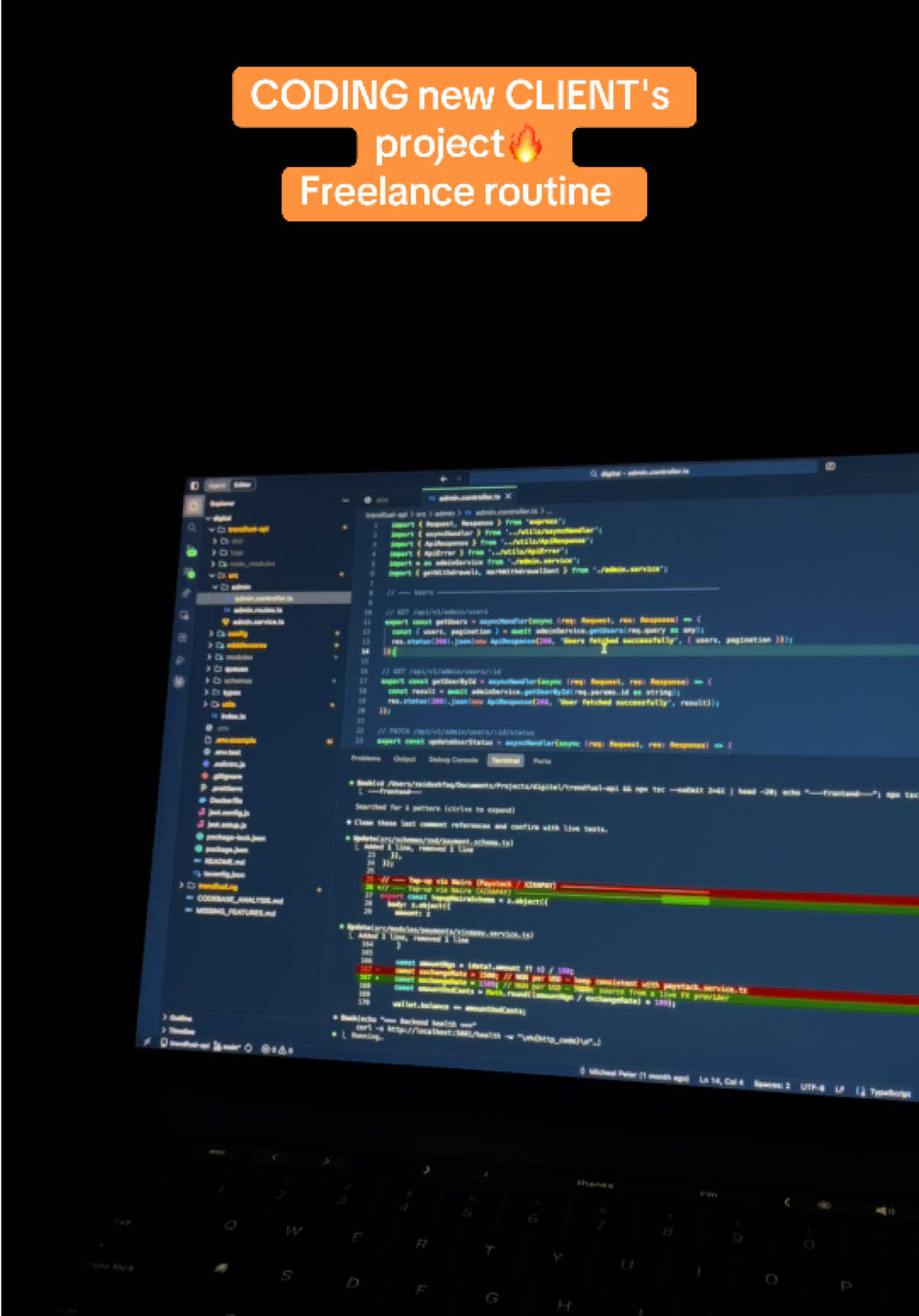Image resolution: width=919 pixels, height=1316 pixels.
Task: Click the git branch status bar item
Action: (x=226, y=1046)
